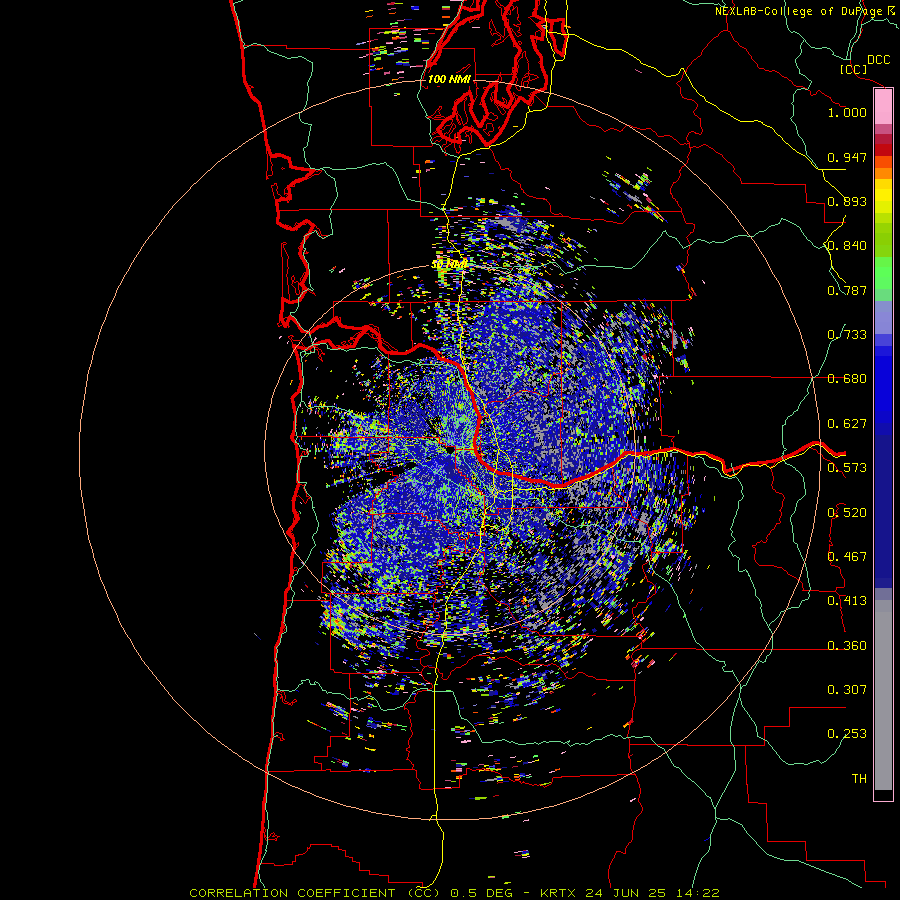Click the 1.000 scale value
Screen dimensions: 900x900
click(x=847, y=112)
